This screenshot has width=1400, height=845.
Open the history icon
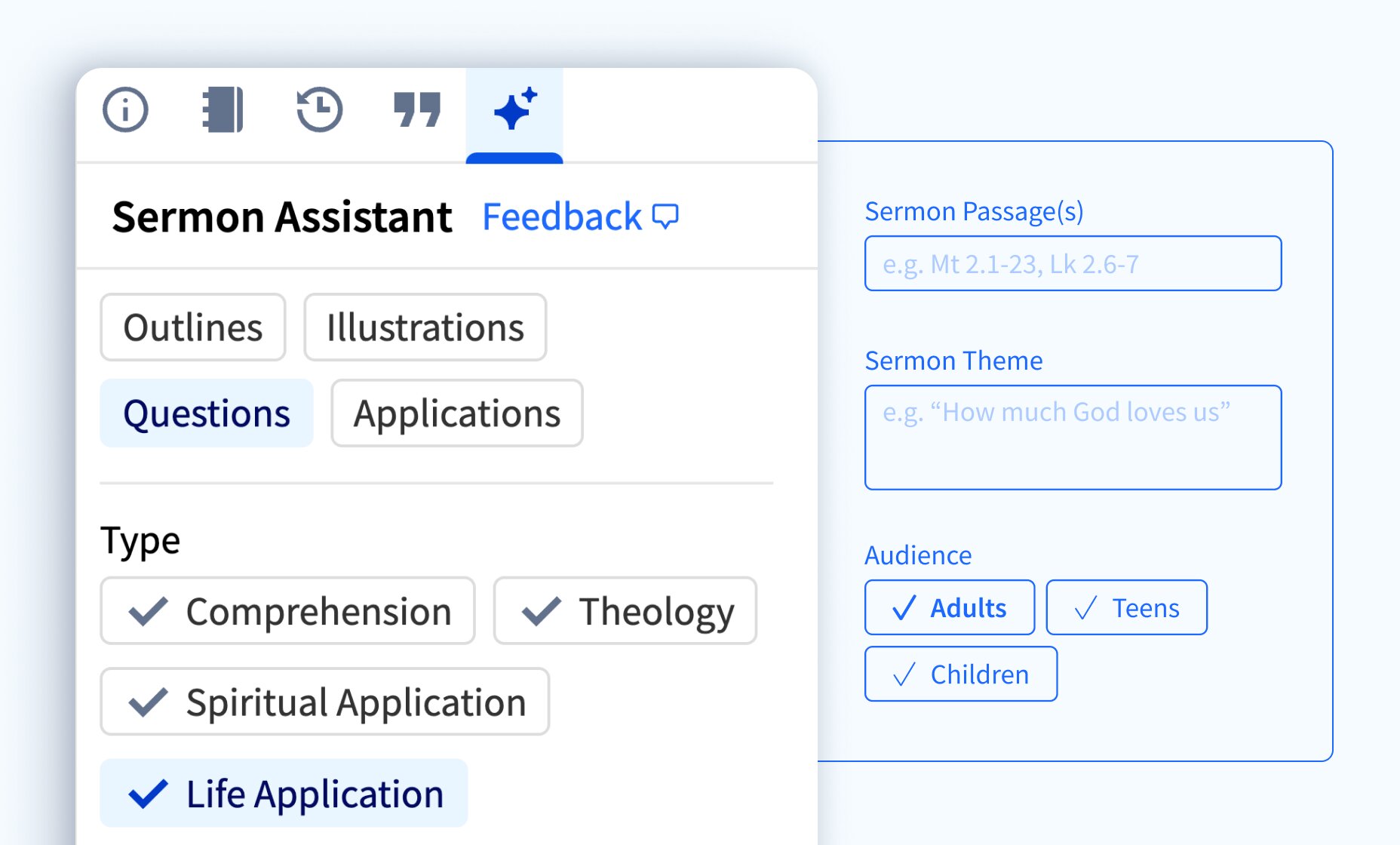tap(319, 110)
